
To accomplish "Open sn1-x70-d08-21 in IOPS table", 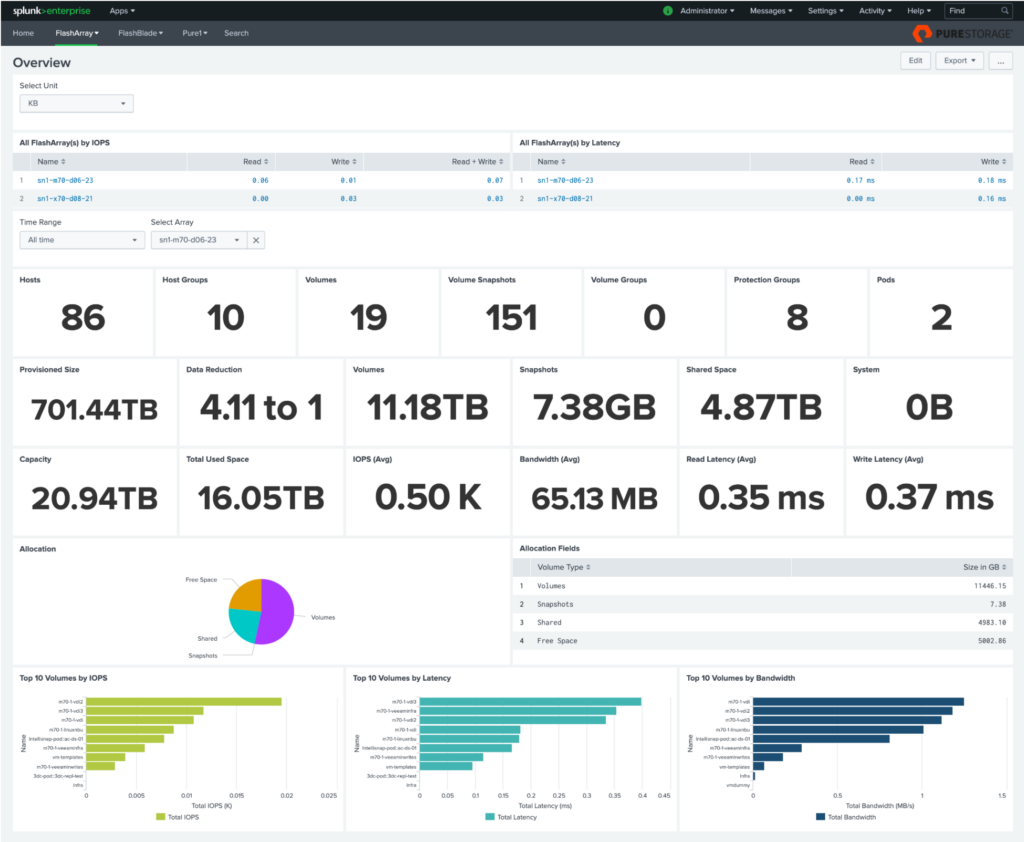I will click(x=65, y=199).
